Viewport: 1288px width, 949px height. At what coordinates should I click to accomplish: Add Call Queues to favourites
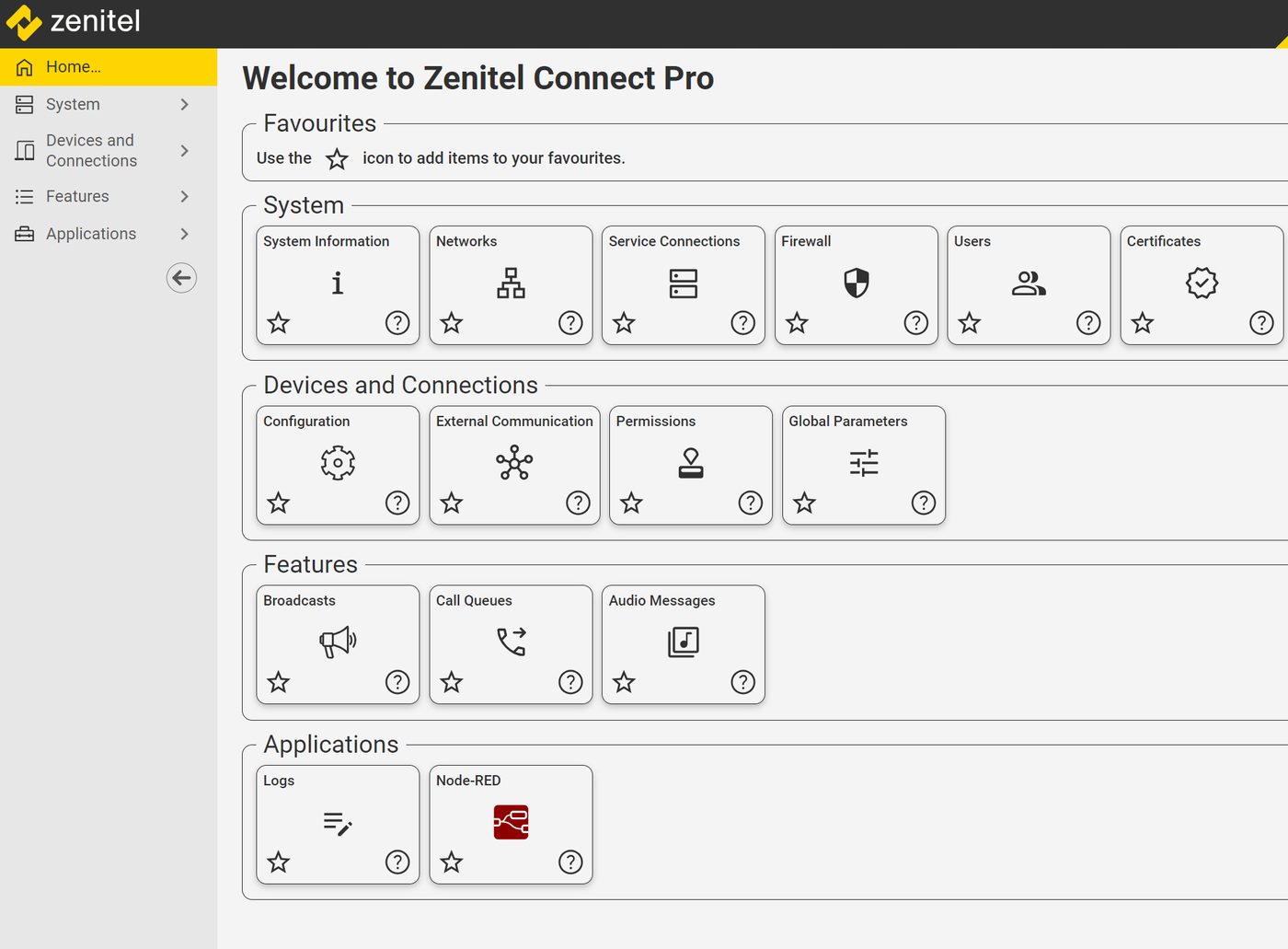point(451,682)
